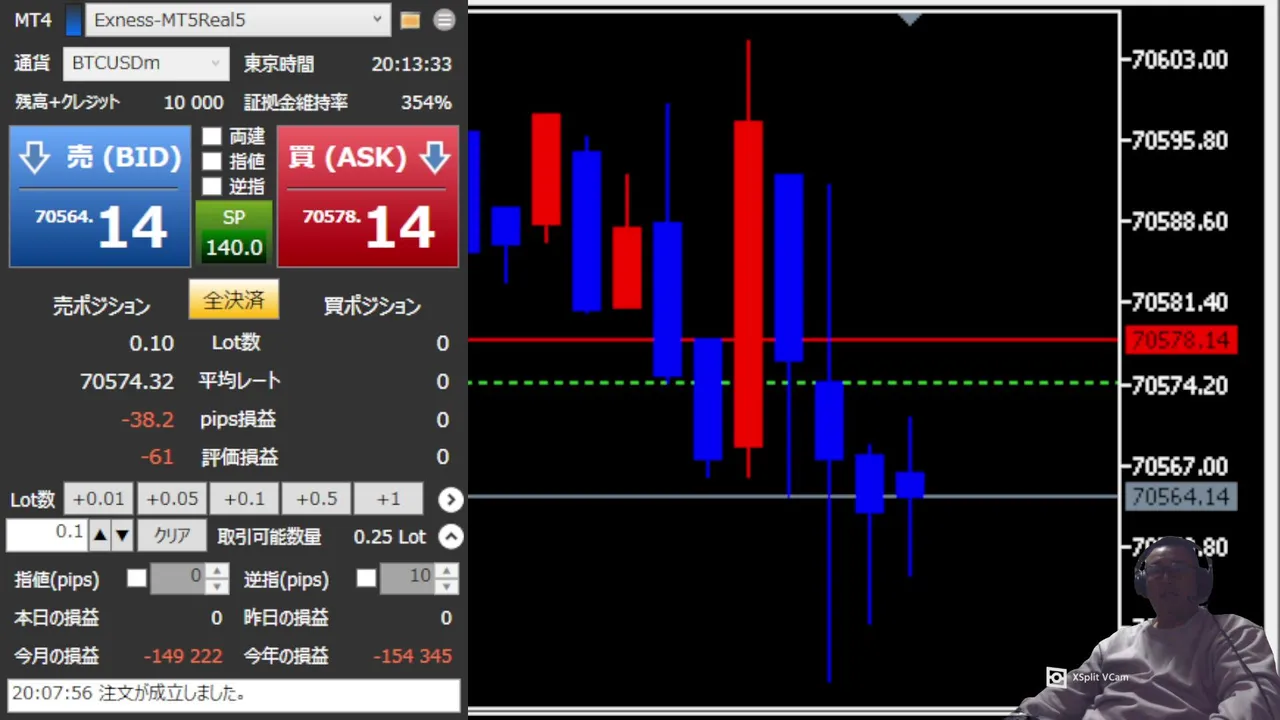Viewport: 1280px width, 720px height.
Task: Enable the 両建 checkbox
Action: click(211, 136)
